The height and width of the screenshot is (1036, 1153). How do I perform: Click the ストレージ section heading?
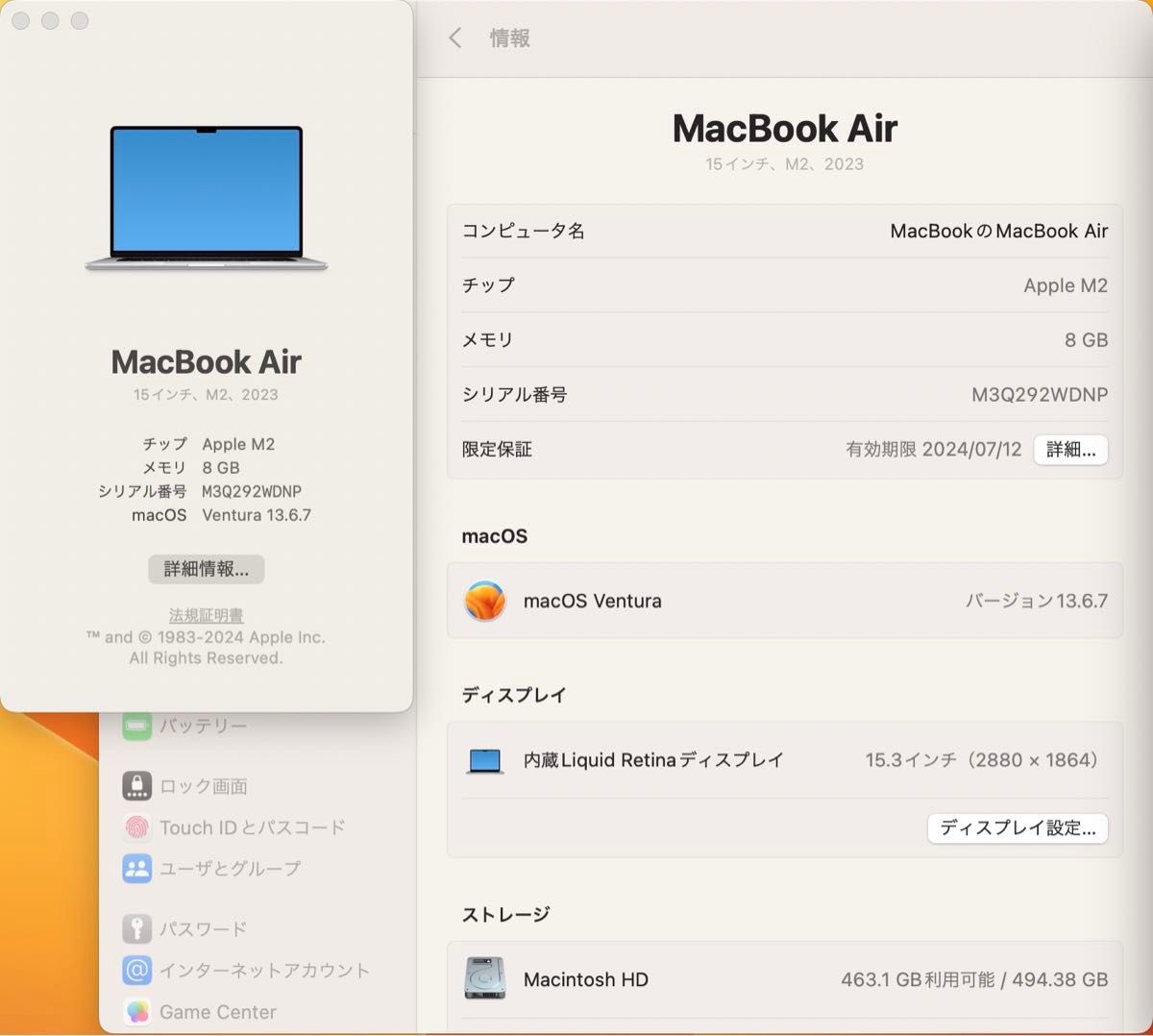505,914
